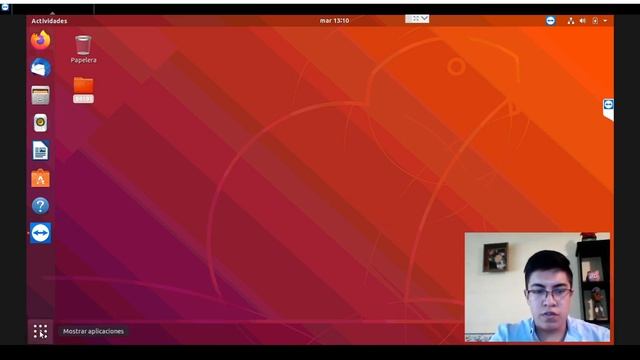Open the Files manager dock icon
Screen dimensions: 640x360
click(x=40, y=95)
